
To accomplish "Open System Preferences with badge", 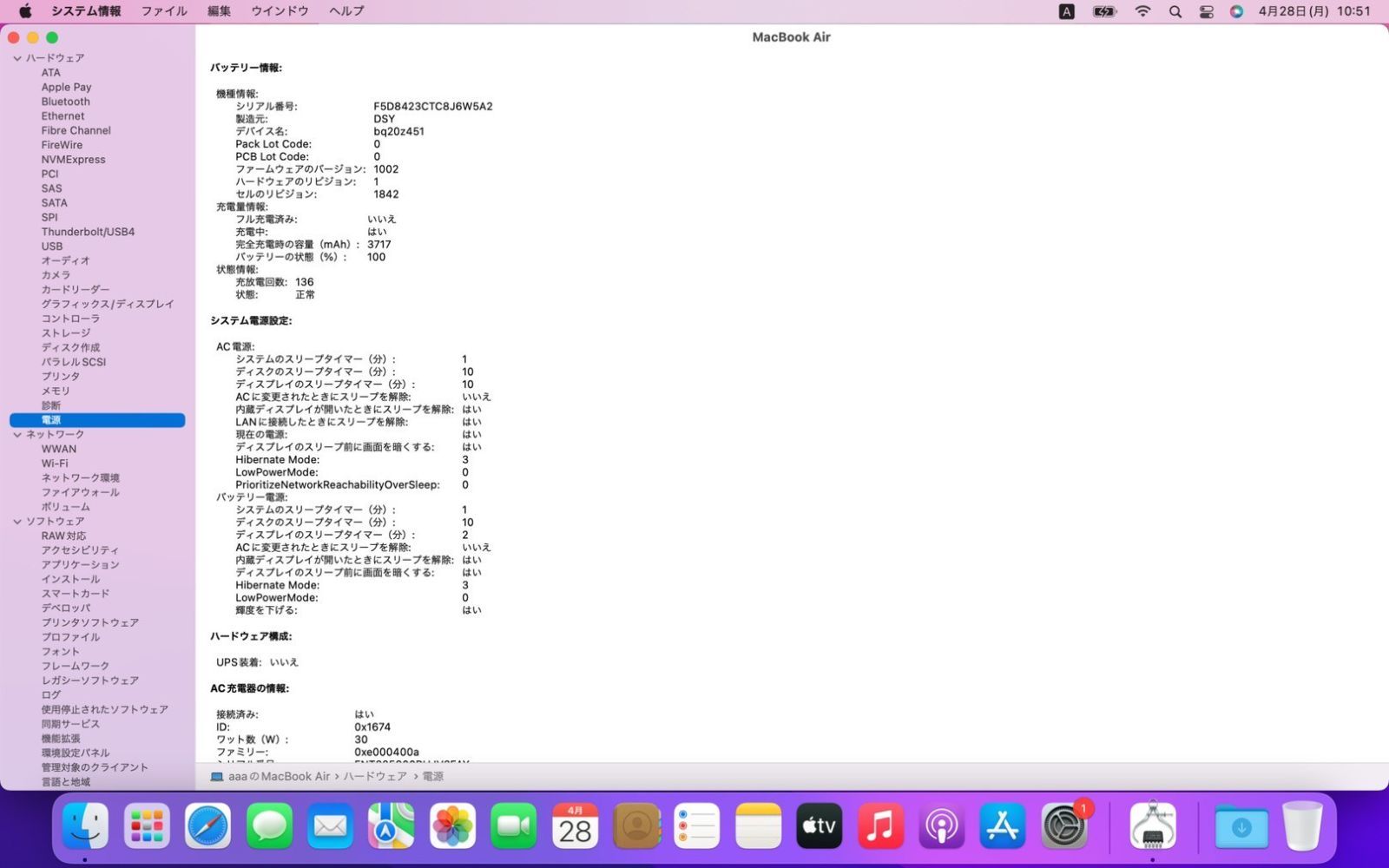I will click(x=1064, y=825).
